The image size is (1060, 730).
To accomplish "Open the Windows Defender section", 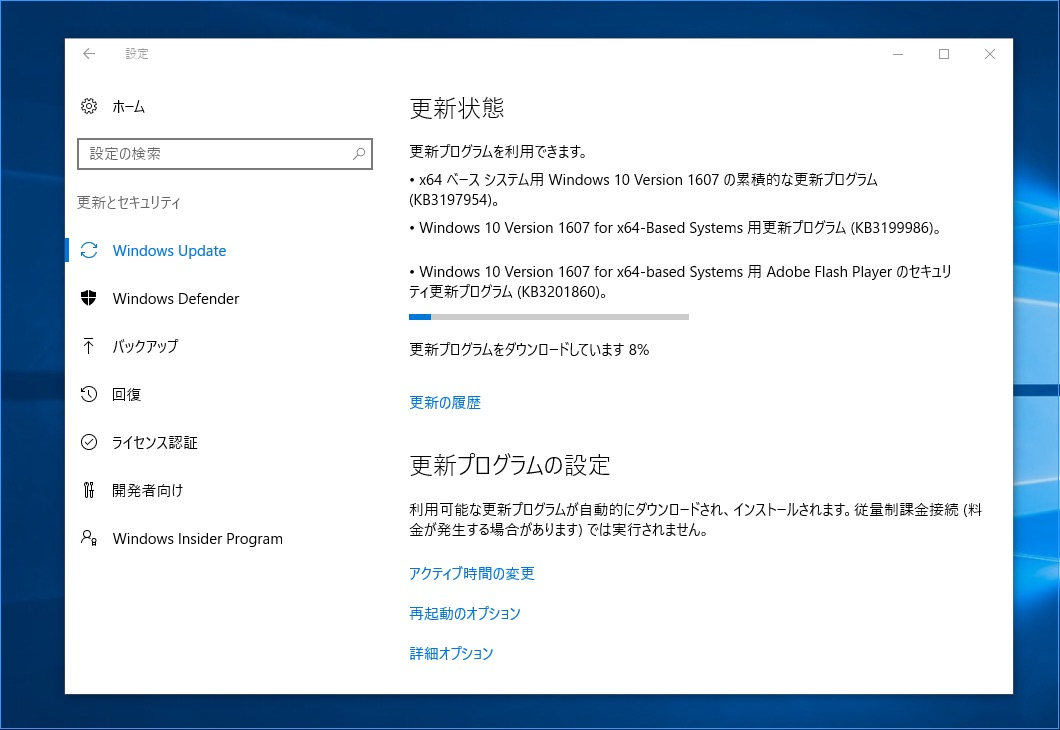I will (x=176, y=298).
